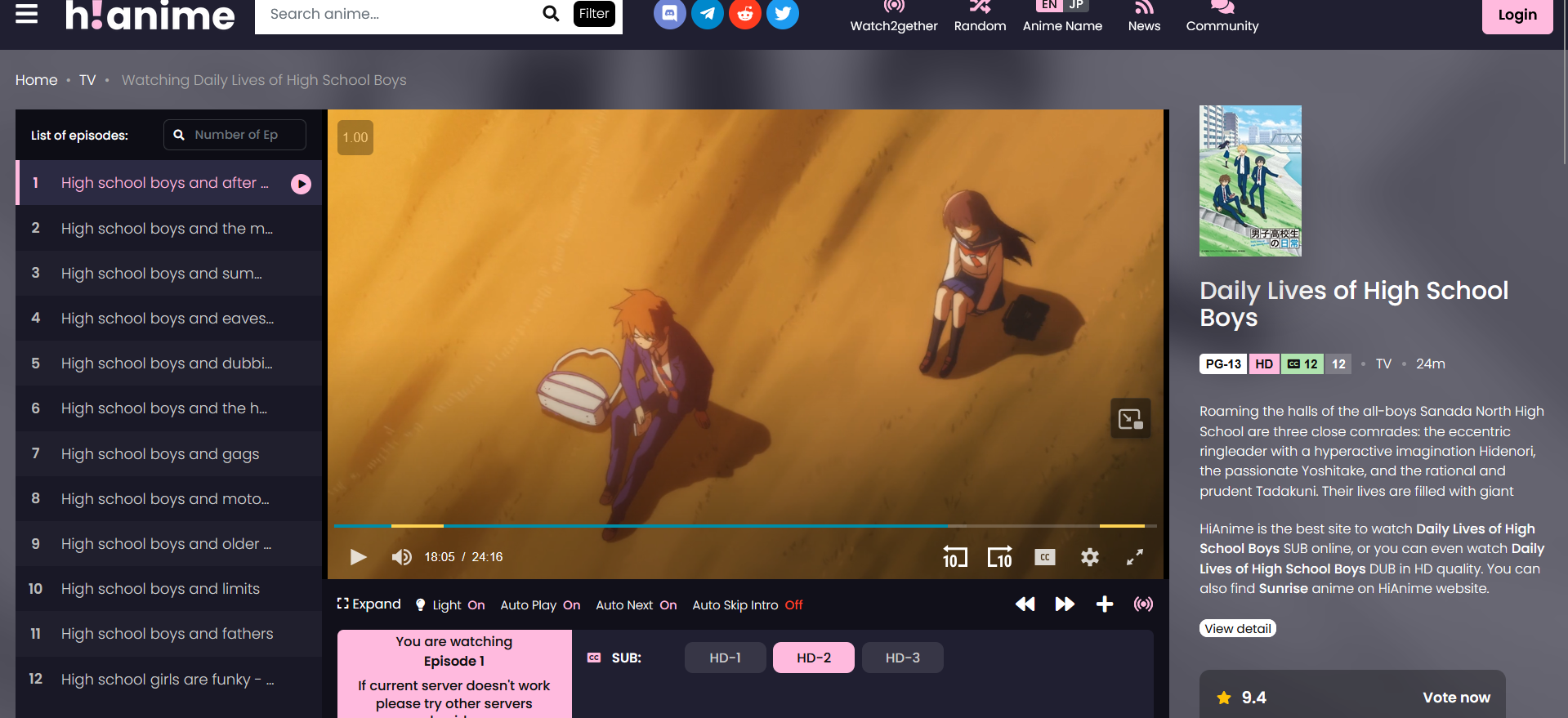
Task: Rewind 10 seconds in the player
Action: [x=954, y=557]
